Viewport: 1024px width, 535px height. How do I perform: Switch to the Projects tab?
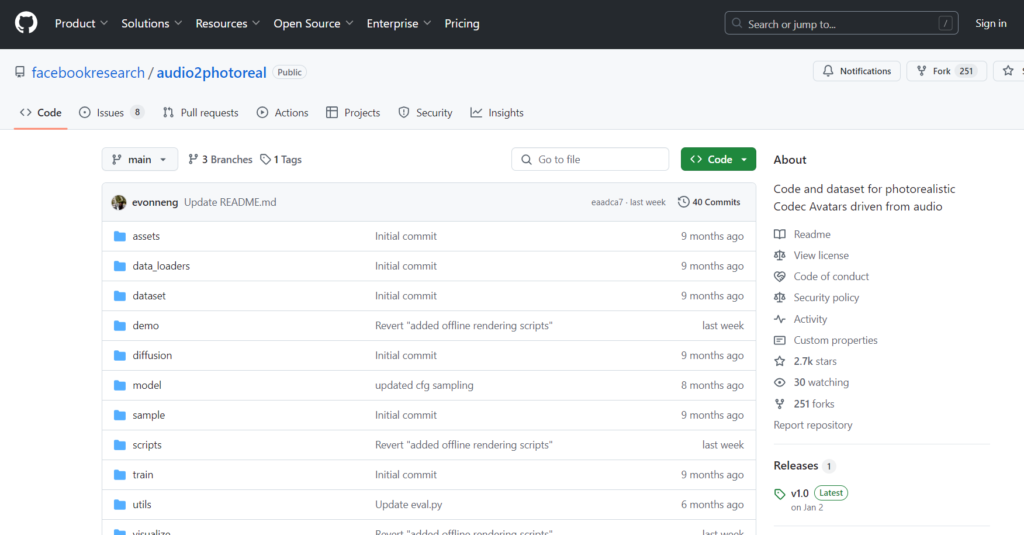pyautogui.click(x=353, y=113)
